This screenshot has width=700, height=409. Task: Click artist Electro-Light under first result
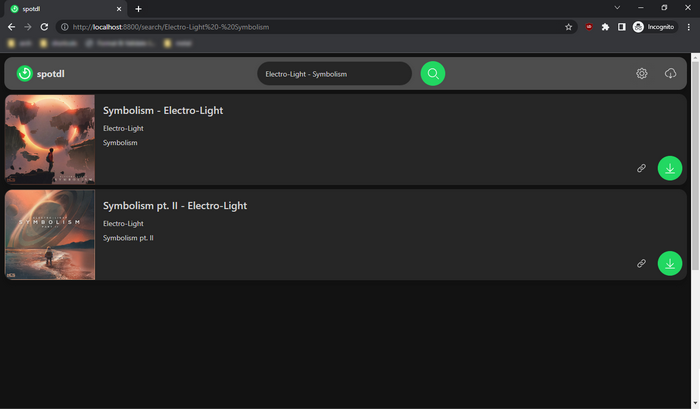[123, 129]
